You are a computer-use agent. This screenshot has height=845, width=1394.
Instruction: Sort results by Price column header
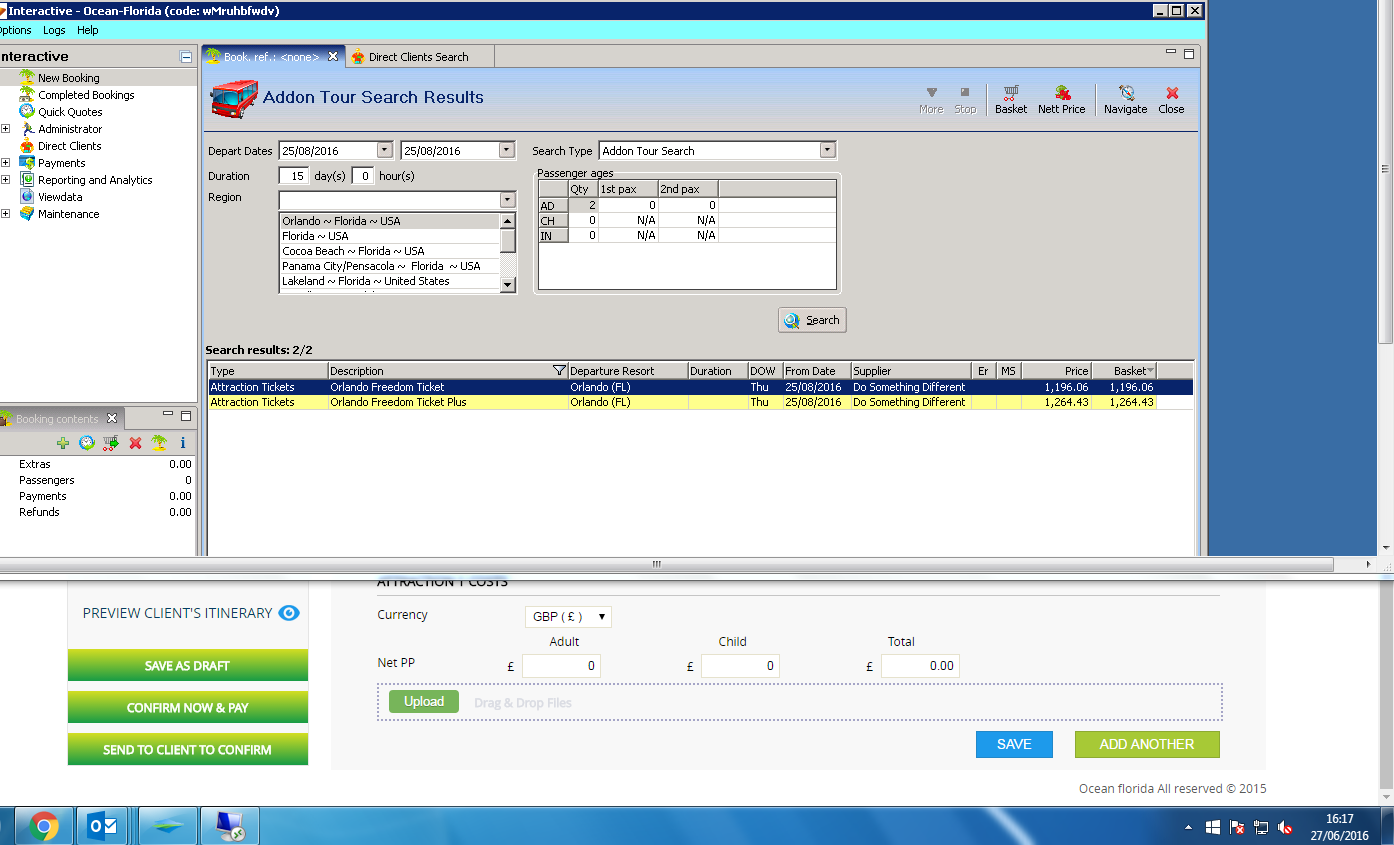pyautogui.click(x=1056, y=371)
